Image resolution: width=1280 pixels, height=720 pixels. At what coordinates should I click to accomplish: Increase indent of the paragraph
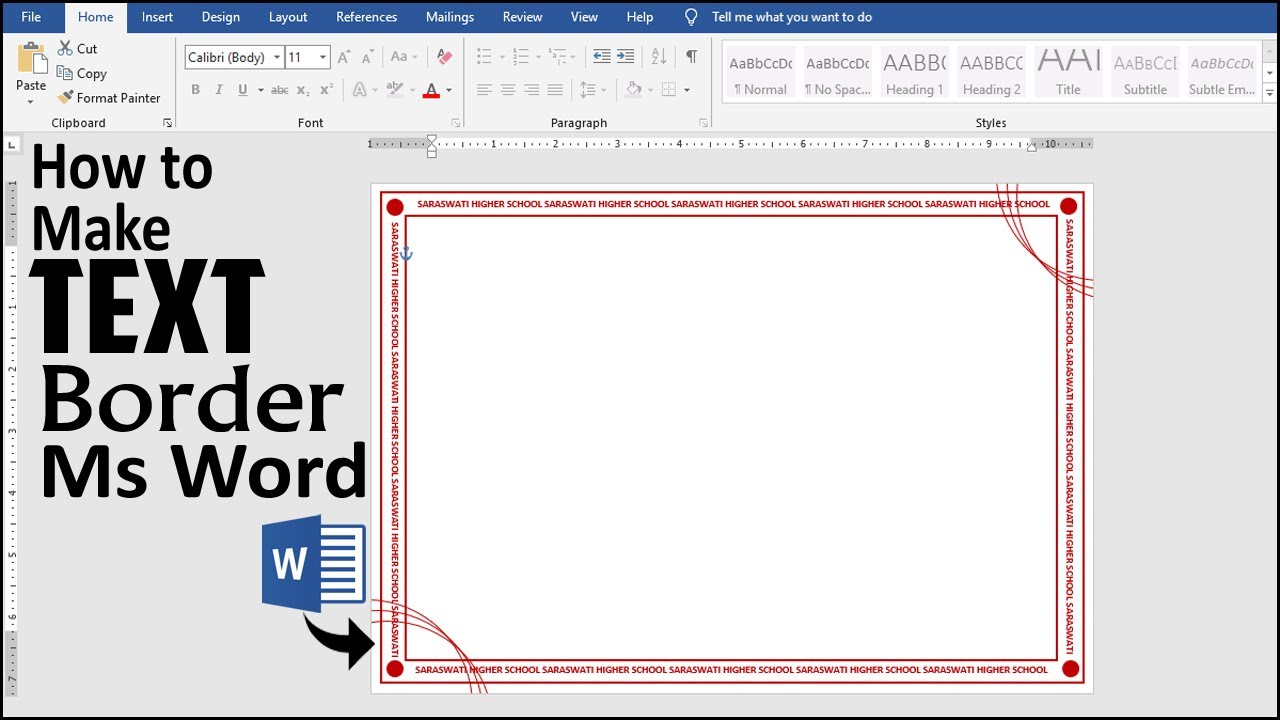click(628, 56)
